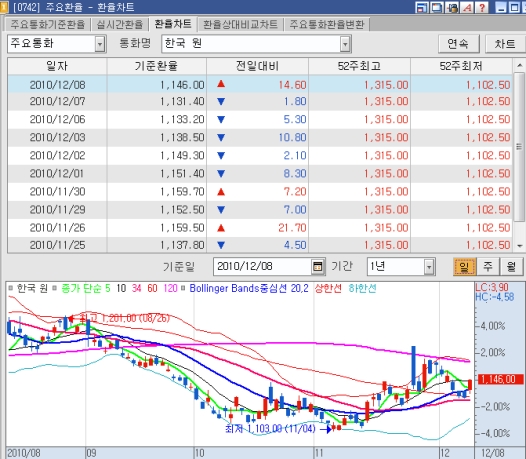This screenshot has width=526, height=459.
Task: Click the 연속 button
Action: (x=459, y=44)
